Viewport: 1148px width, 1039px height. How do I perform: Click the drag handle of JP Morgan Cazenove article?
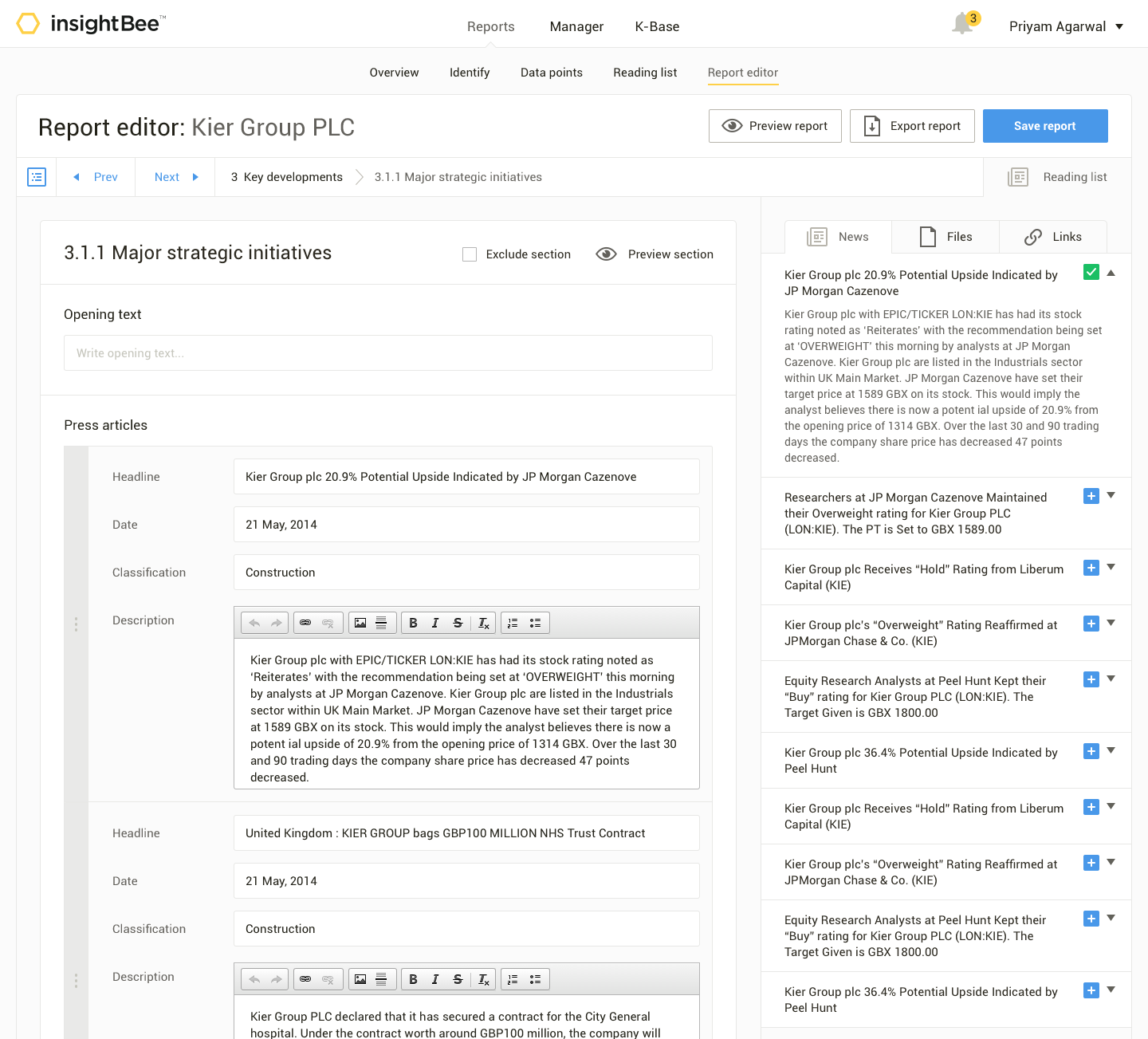tap(76, 624)
